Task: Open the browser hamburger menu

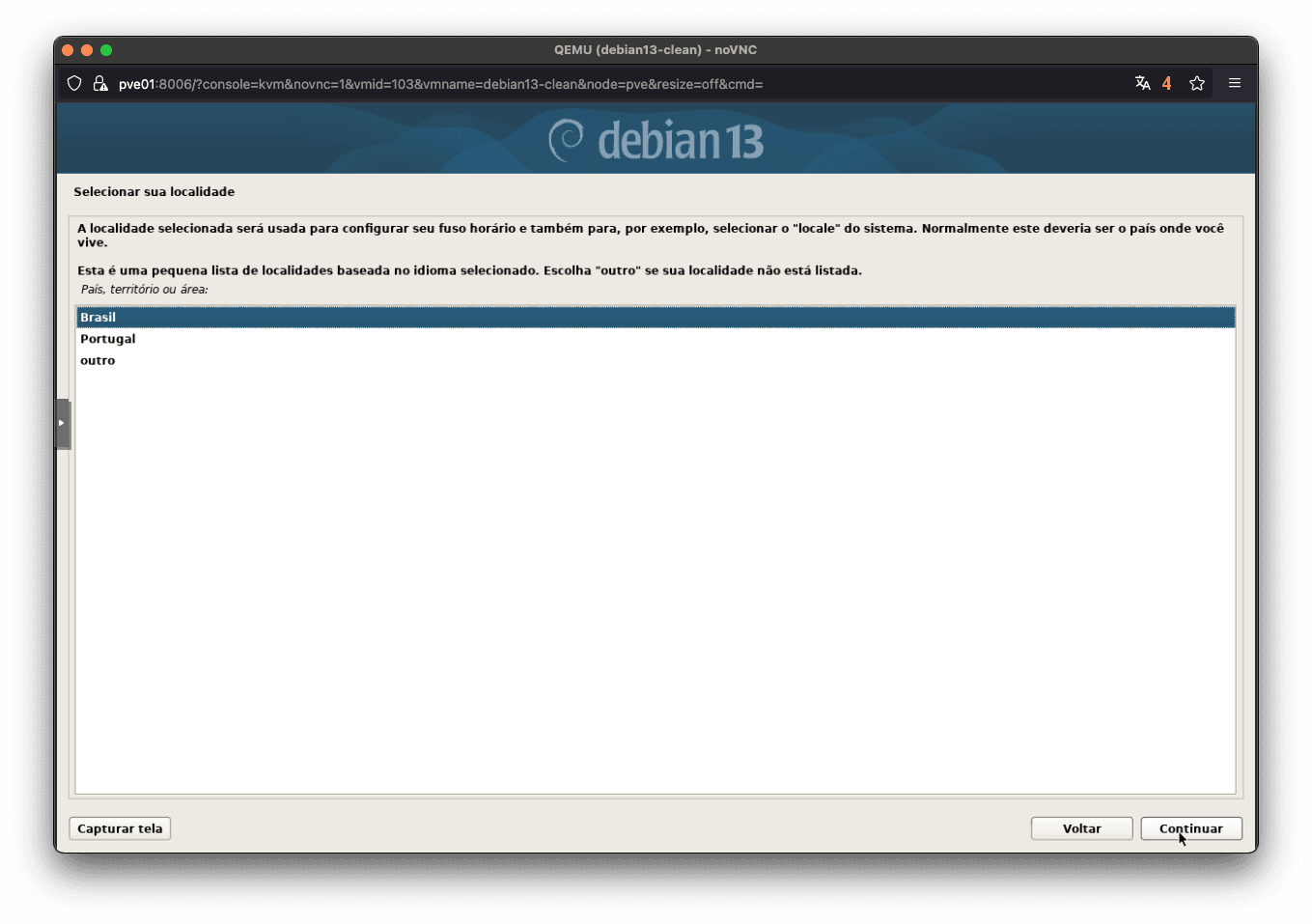Action: pyautogui.click(x=1235, y=83)
